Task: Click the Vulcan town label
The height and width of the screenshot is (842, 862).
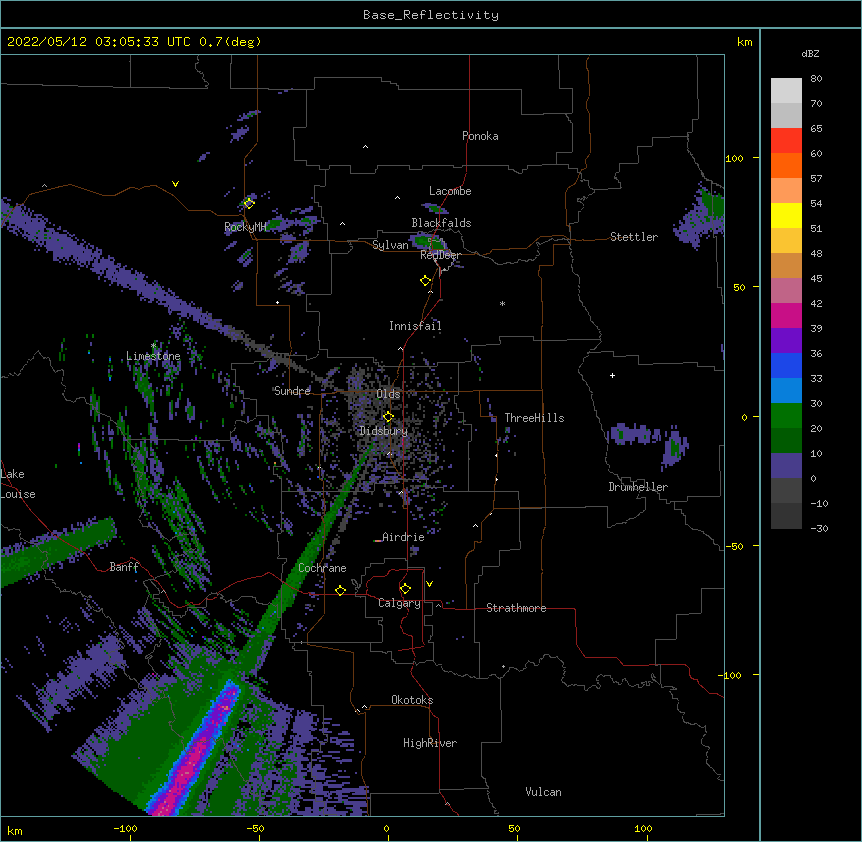Action: click(x=543, y=792)
